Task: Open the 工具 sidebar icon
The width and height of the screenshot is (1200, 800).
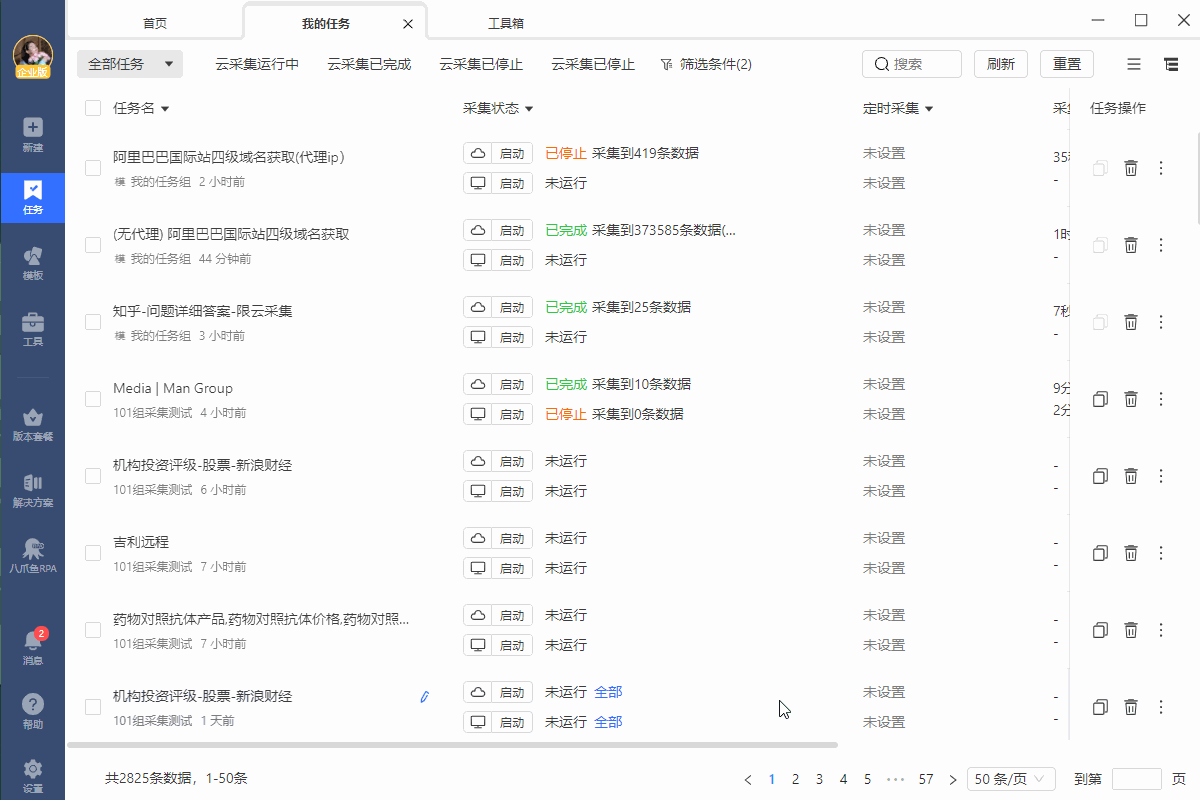Action: pyautogui.click(x=32, y=329)
